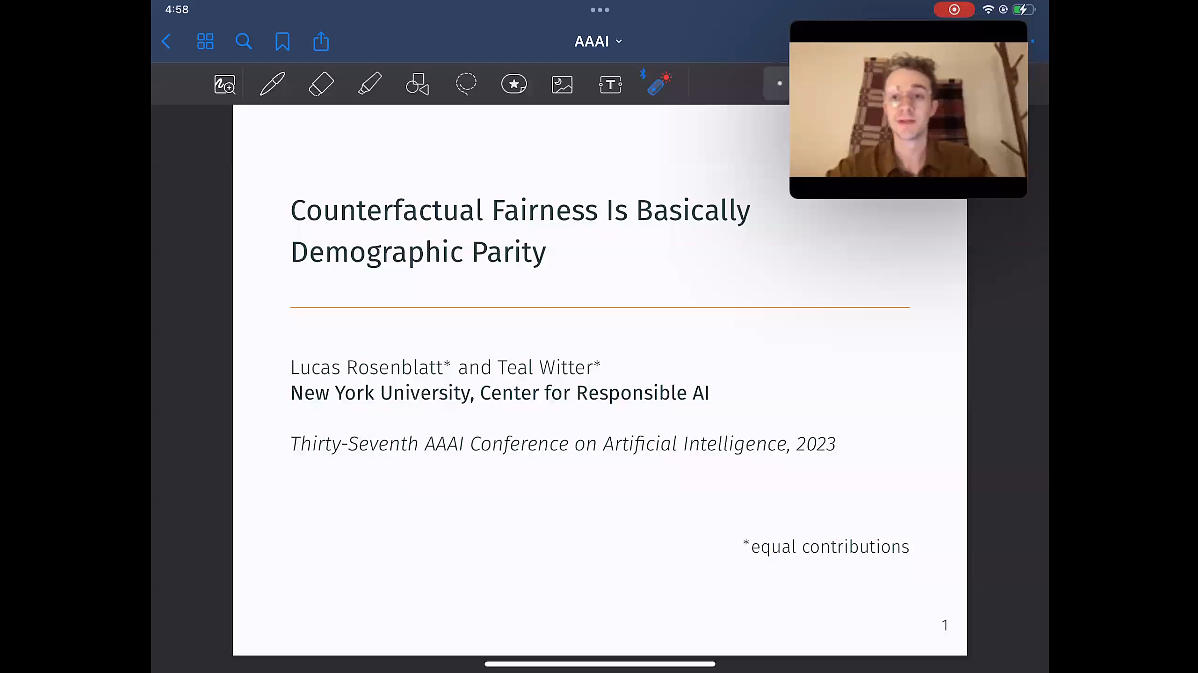Viewport: 1198px width, 673px height.
Task: Navigate back with the blue chevron
Action: (166, 41)
